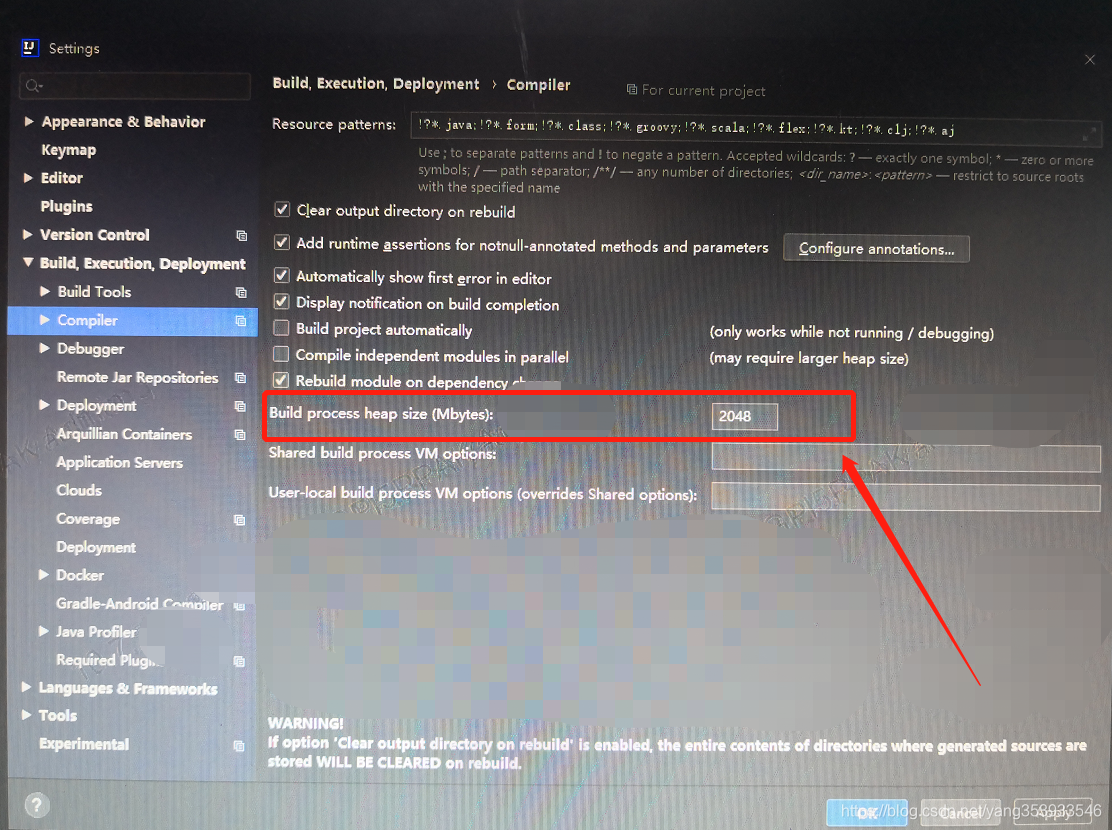The image size is (1112, 830).
Task: Click expand icon in Resource patterns field
Action: 1089,133
